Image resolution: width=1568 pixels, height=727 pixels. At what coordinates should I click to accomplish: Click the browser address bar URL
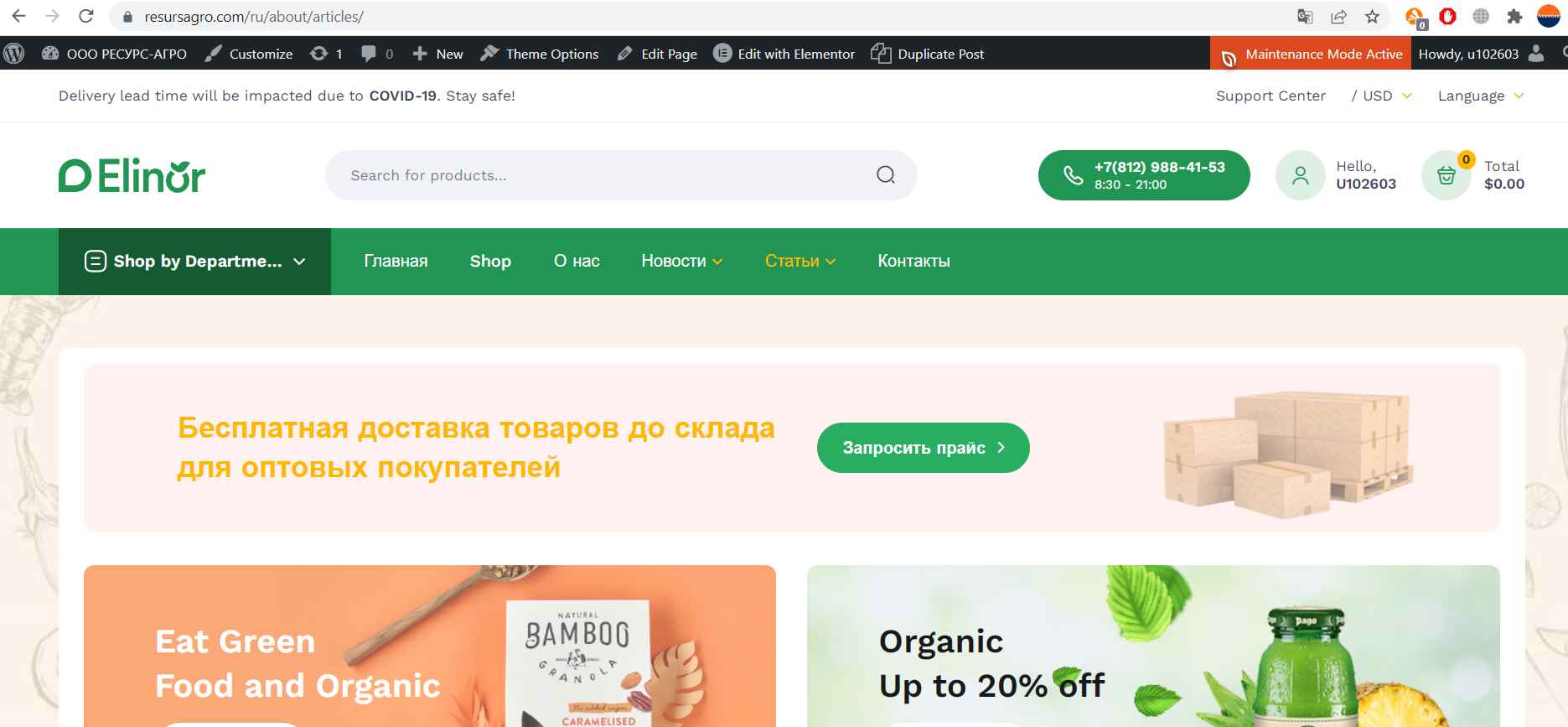pyautogui.click(x=254, y=17)
